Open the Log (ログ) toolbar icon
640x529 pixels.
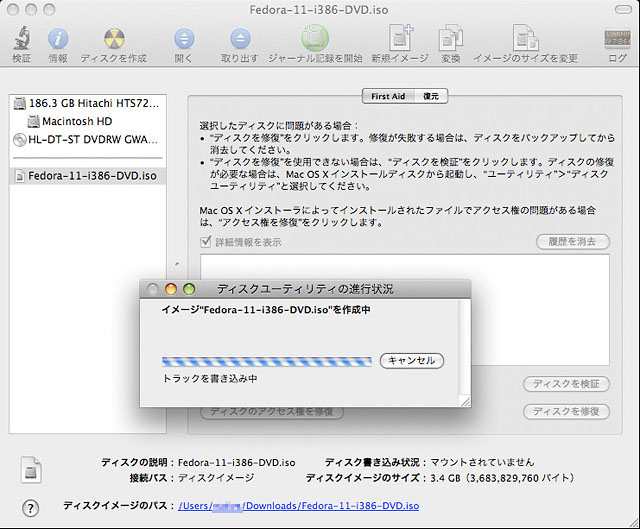click(617, 39)
